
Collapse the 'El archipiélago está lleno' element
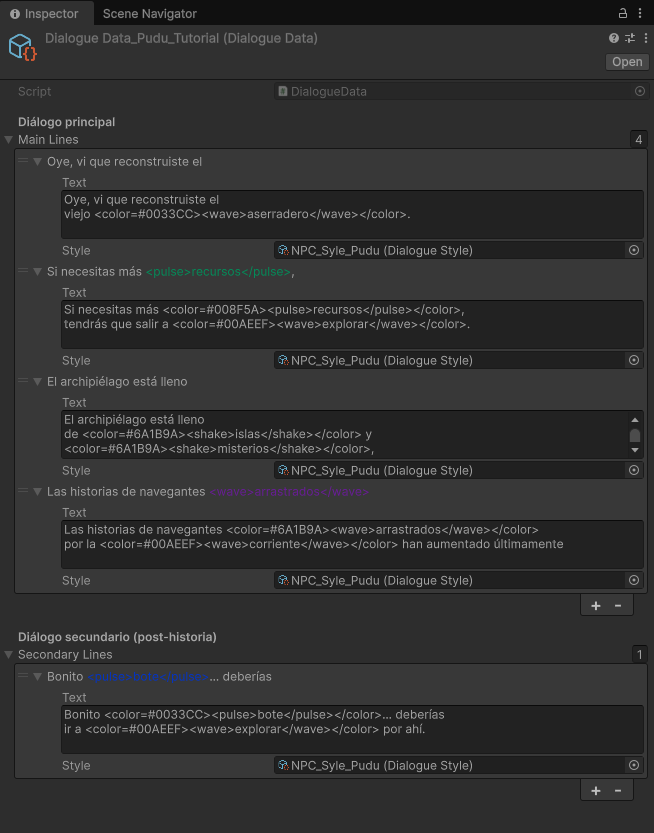pyautogui.click(x=37, y=381)
